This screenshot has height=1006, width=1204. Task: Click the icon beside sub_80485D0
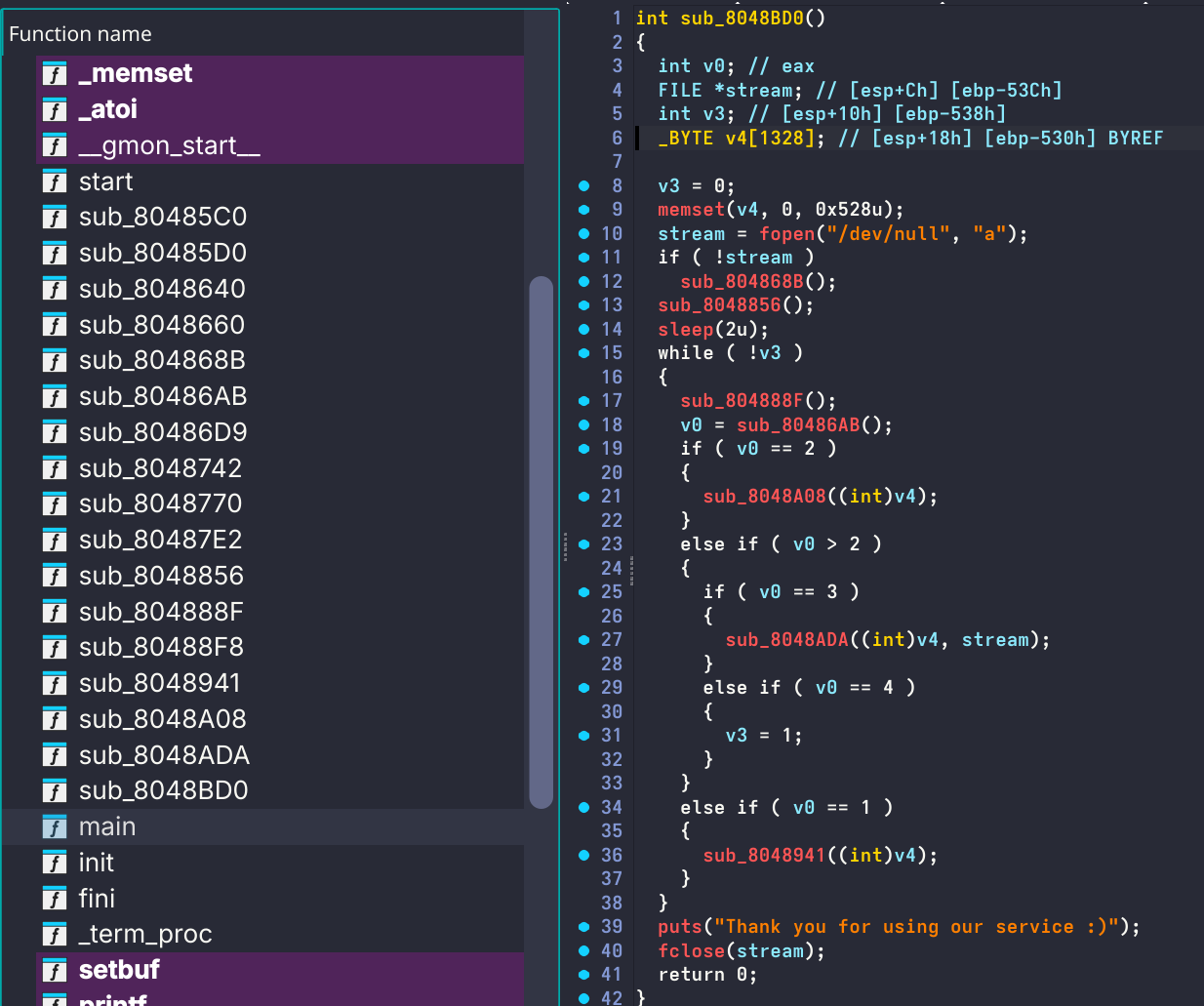click(x=55, y=253)
